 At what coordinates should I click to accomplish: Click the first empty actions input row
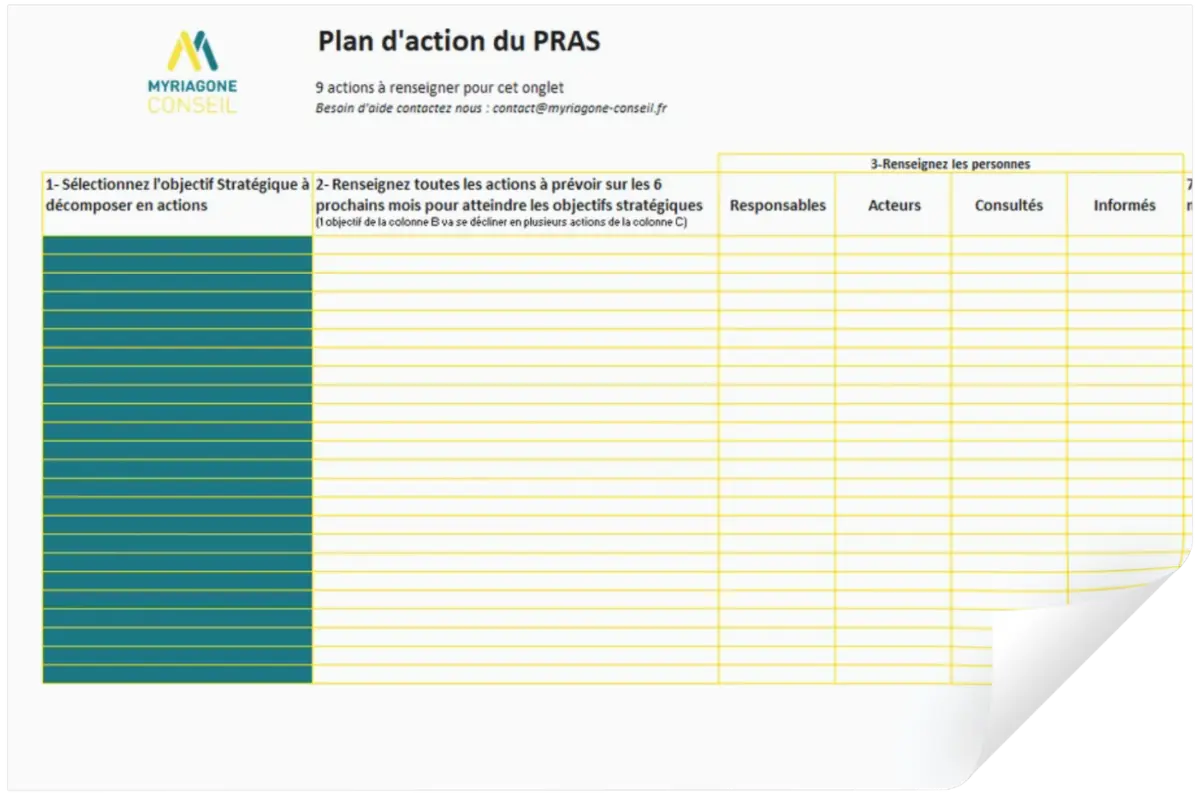pyautogui.click(x=516, y=245)
